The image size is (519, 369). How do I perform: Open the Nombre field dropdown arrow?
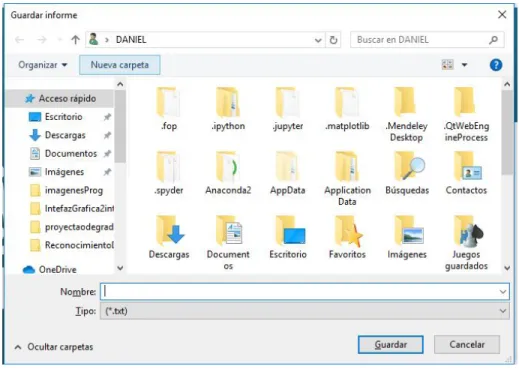[503, 292]
